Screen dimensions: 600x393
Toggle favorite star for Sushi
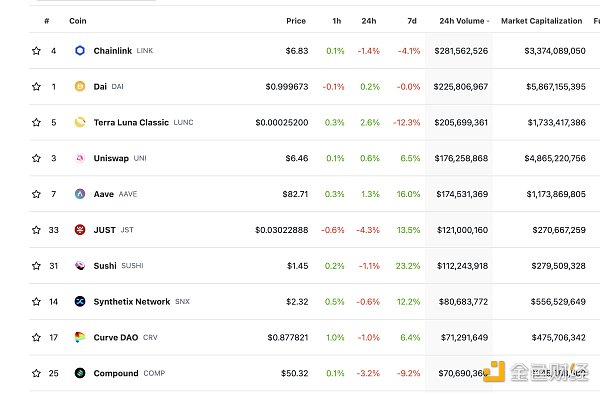(x=36, y=266)
